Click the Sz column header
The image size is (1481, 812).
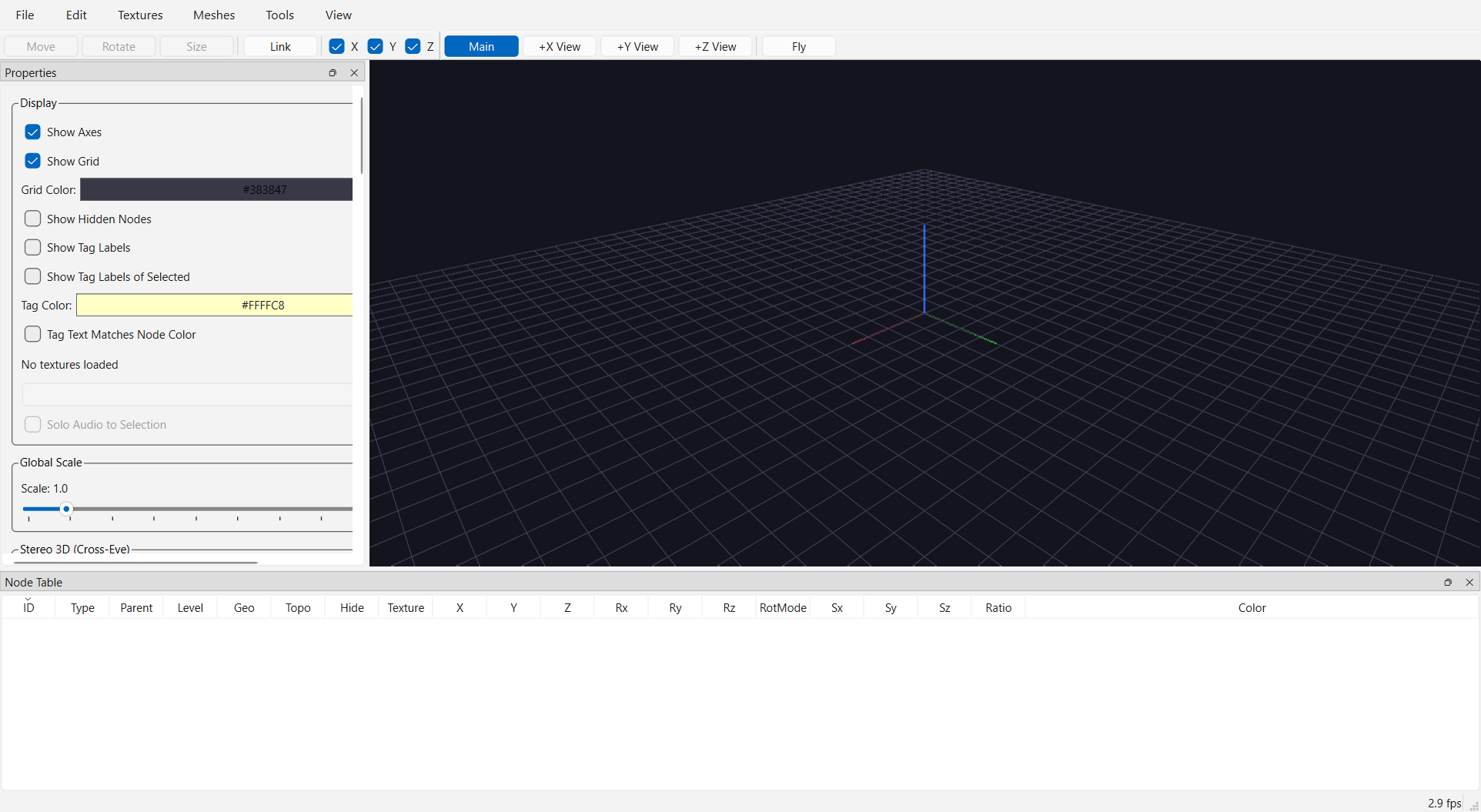(x=944, y=607)
